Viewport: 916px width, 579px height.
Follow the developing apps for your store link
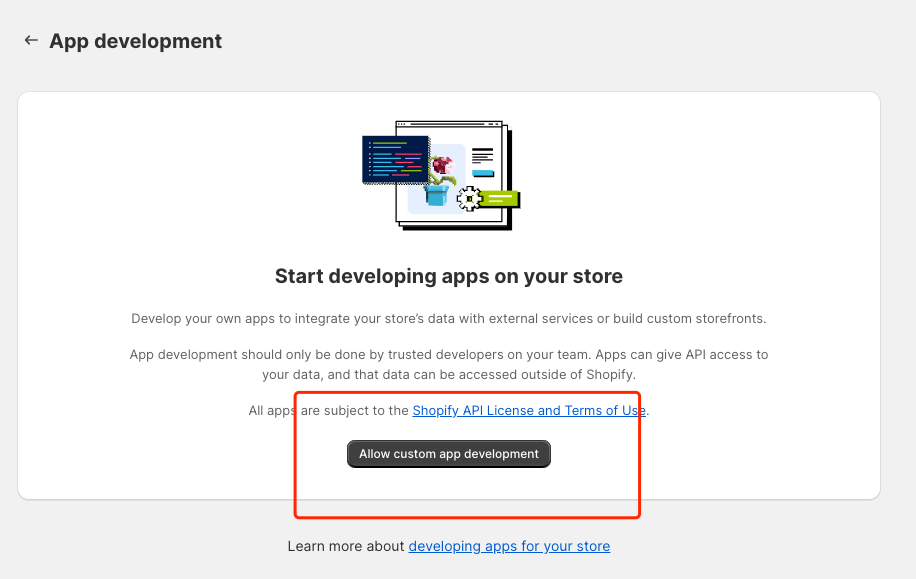pos(509,546)
